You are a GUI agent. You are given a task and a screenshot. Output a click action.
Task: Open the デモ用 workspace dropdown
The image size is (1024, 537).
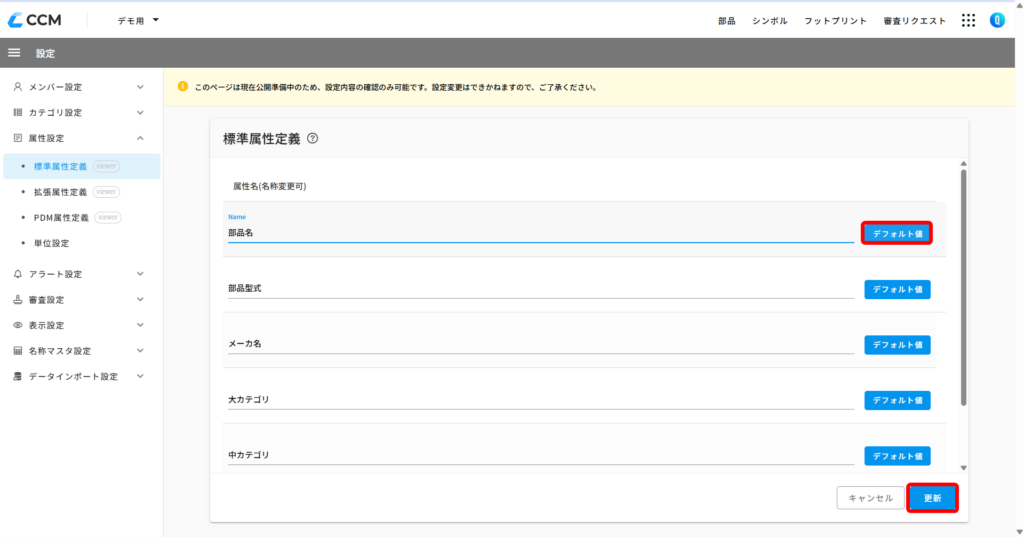pyautogui.click(x=138, y=21)
